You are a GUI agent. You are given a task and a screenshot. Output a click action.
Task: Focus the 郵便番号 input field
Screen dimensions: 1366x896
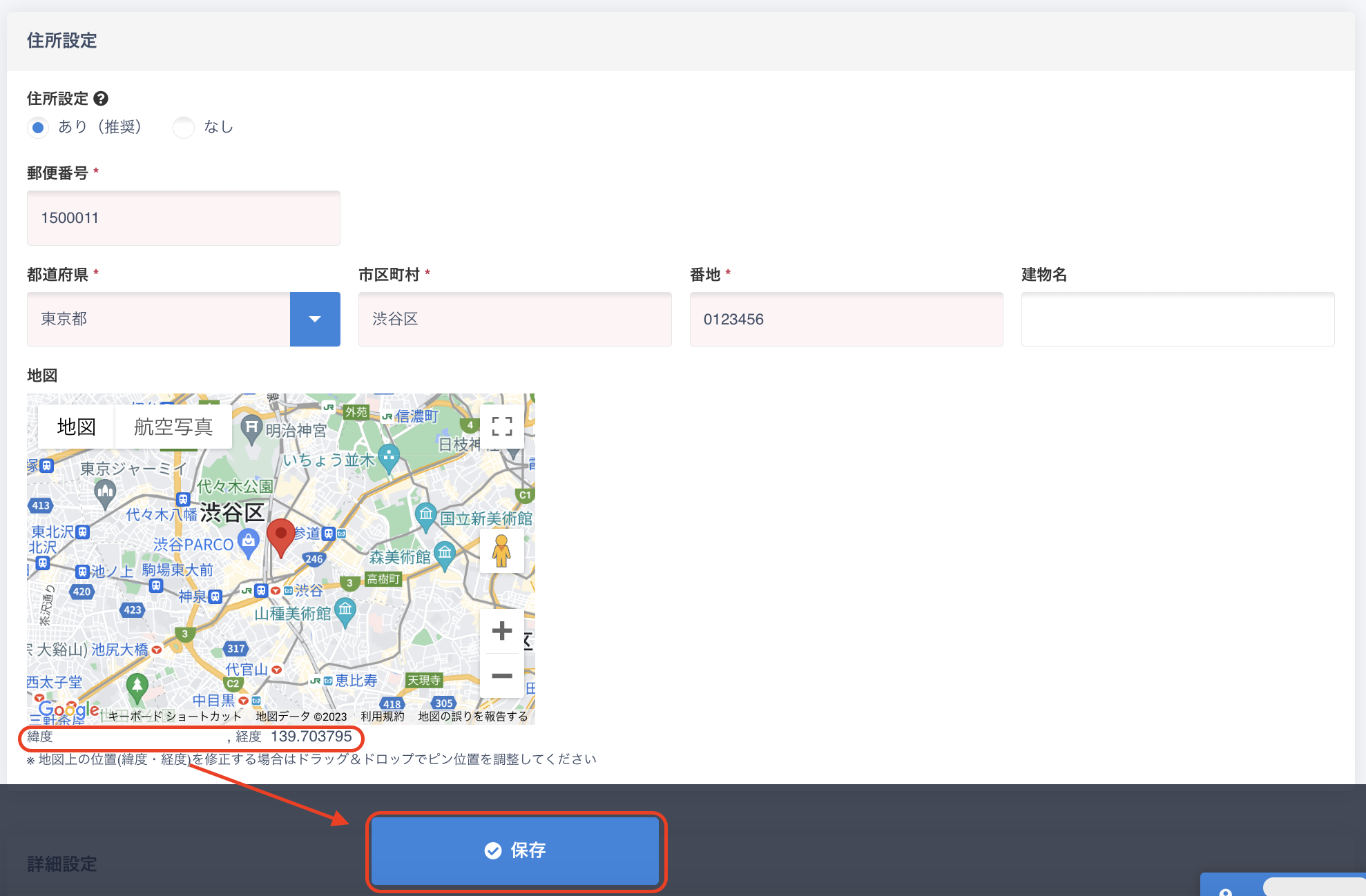coord(184,218)
